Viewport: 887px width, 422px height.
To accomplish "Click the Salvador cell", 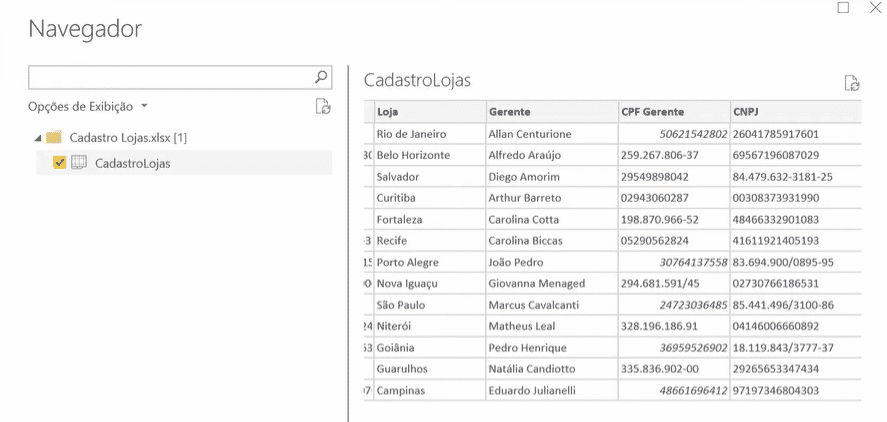I will [430, 176].
